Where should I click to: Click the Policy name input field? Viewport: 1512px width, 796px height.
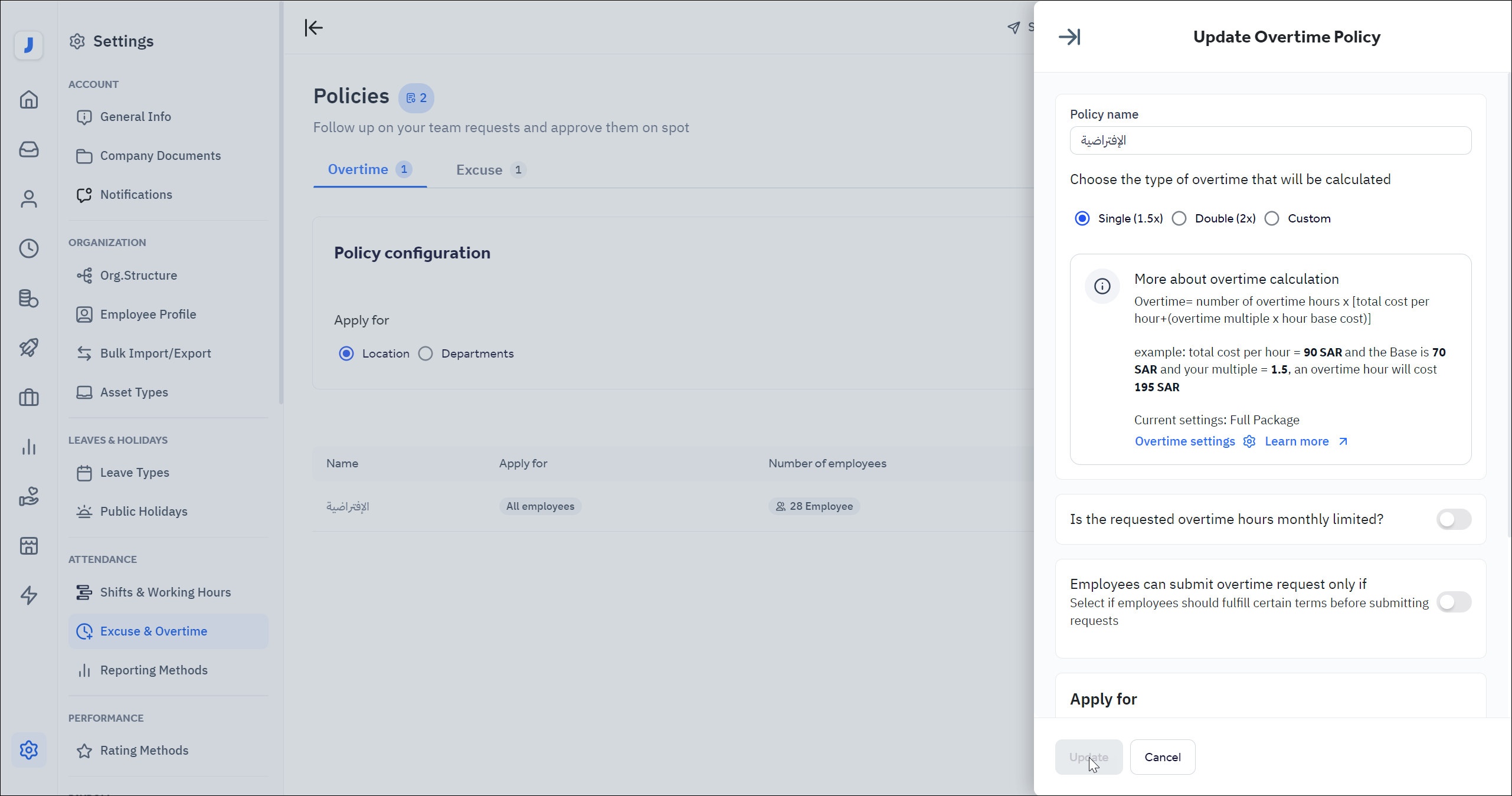point(1270,141)
